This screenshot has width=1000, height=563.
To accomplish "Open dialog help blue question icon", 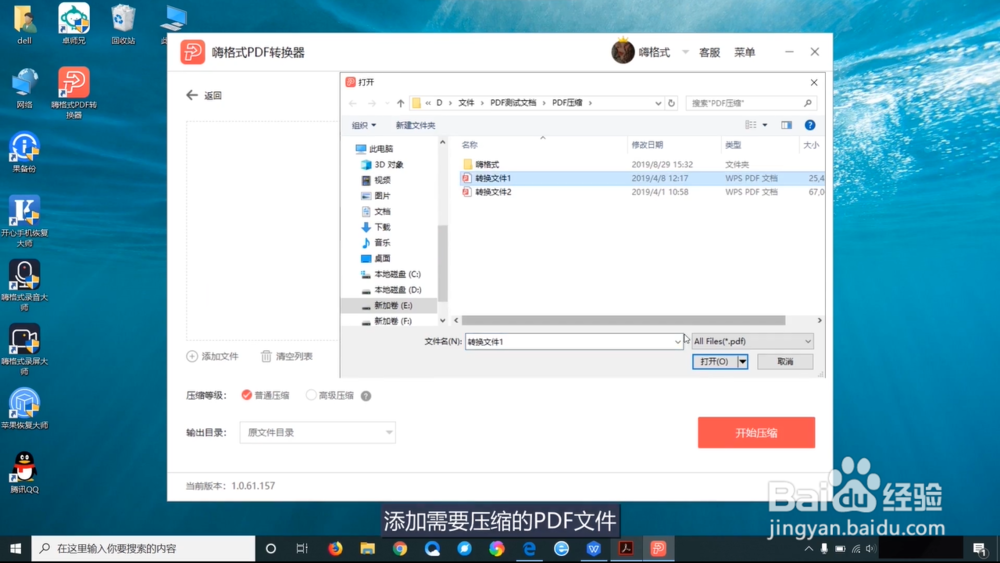I will (x=810, y=125).
